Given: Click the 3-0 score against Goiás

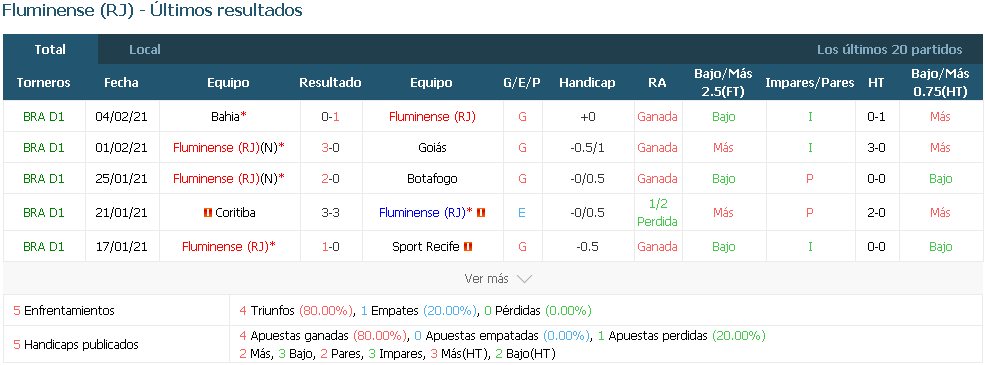Looking at the screenshot, I should pyautogui.click(x=330, y=148).
